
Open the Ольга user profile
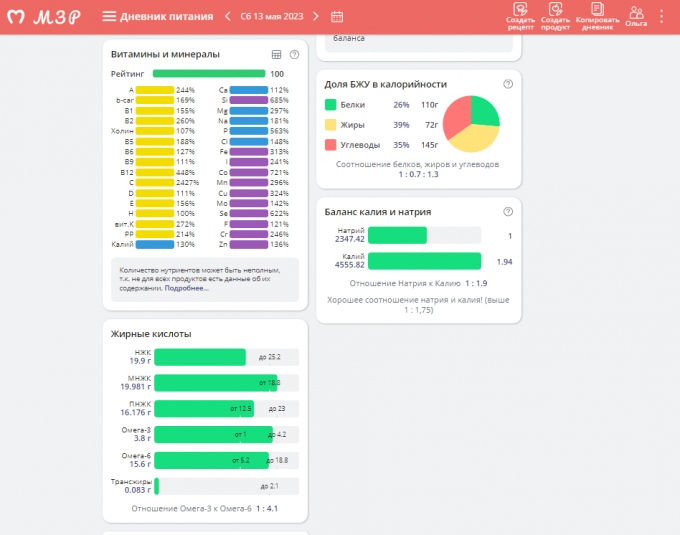(636, 16)
